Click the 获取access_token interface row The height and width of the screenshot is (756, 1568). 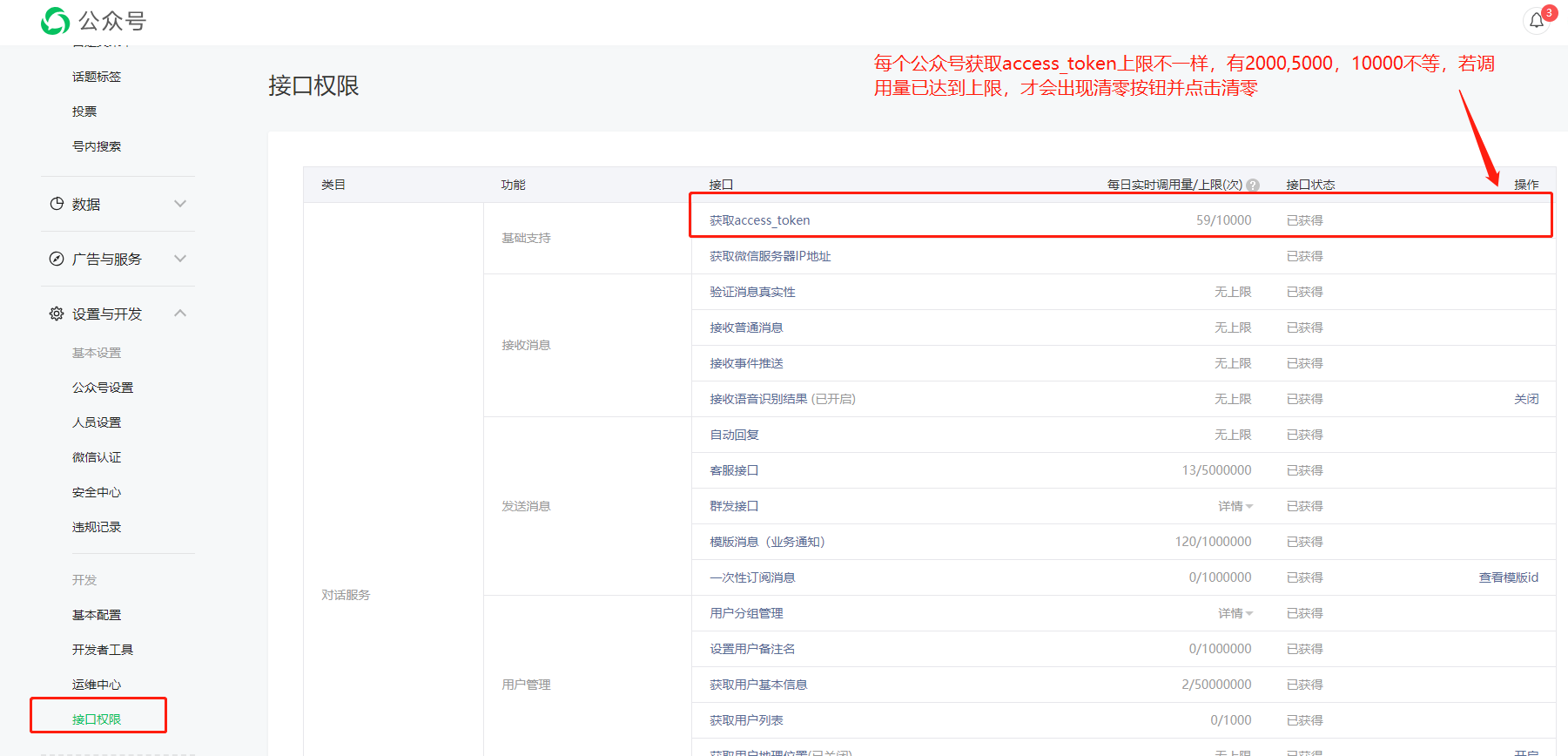(x=759, y=220)
